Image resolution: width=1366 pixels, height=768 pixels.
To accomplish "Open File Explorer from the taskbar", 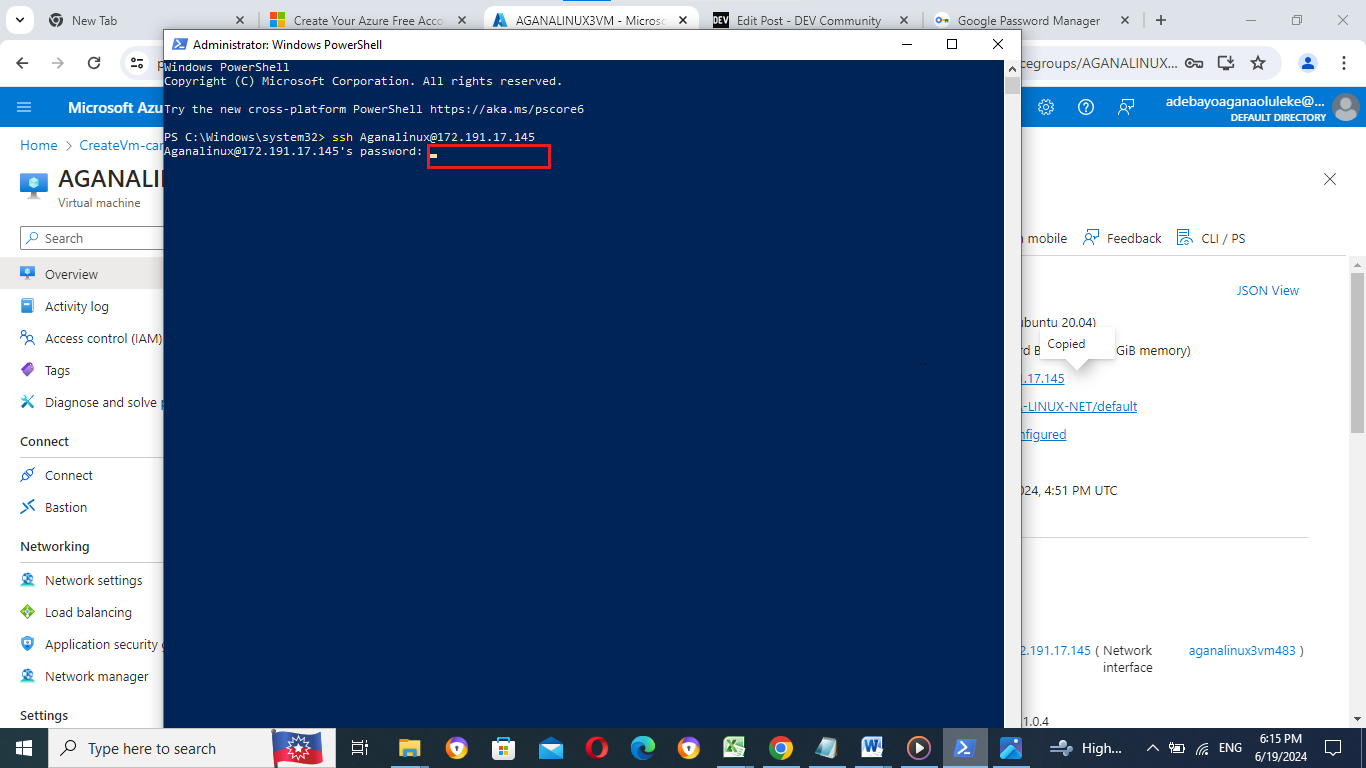I will tap(410, 748).
